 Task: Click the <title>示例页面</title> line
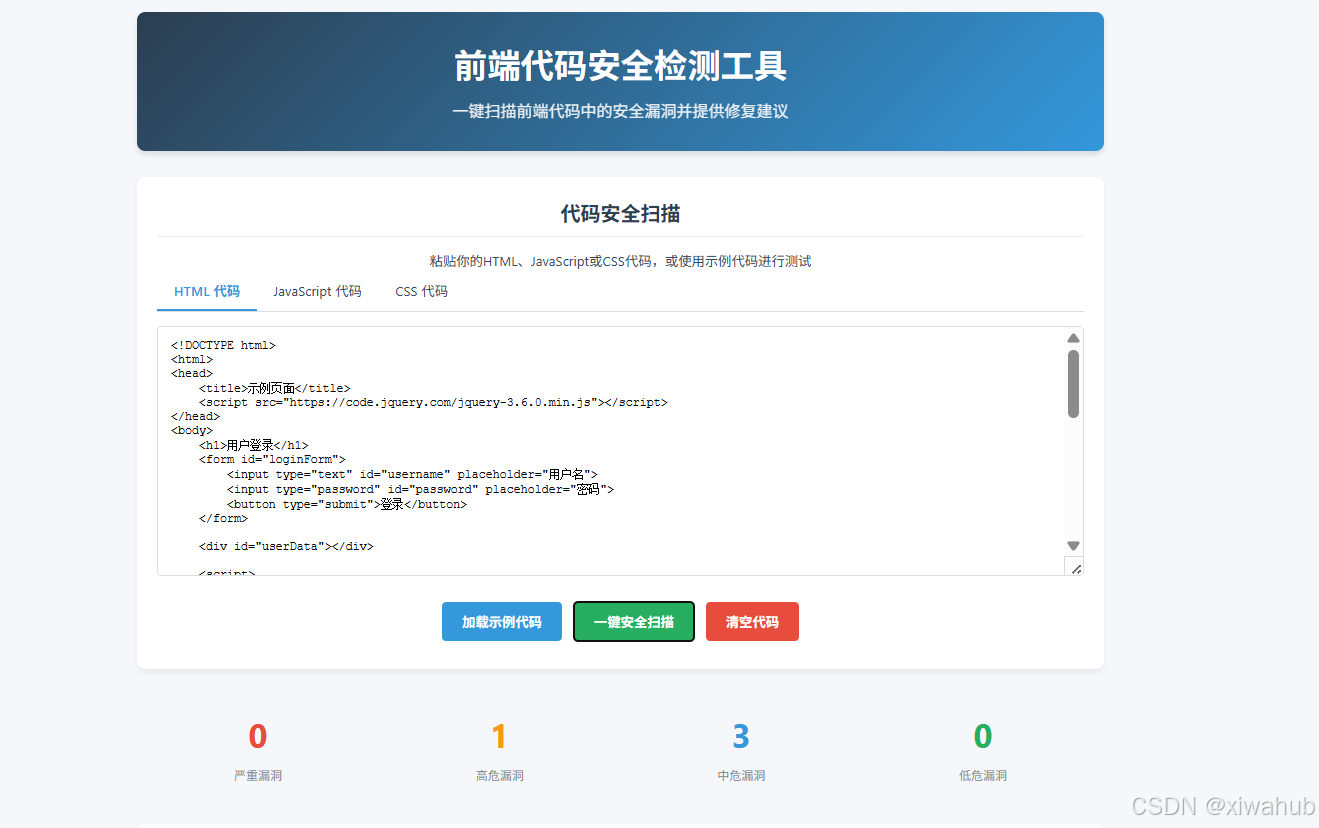[274, 388]
